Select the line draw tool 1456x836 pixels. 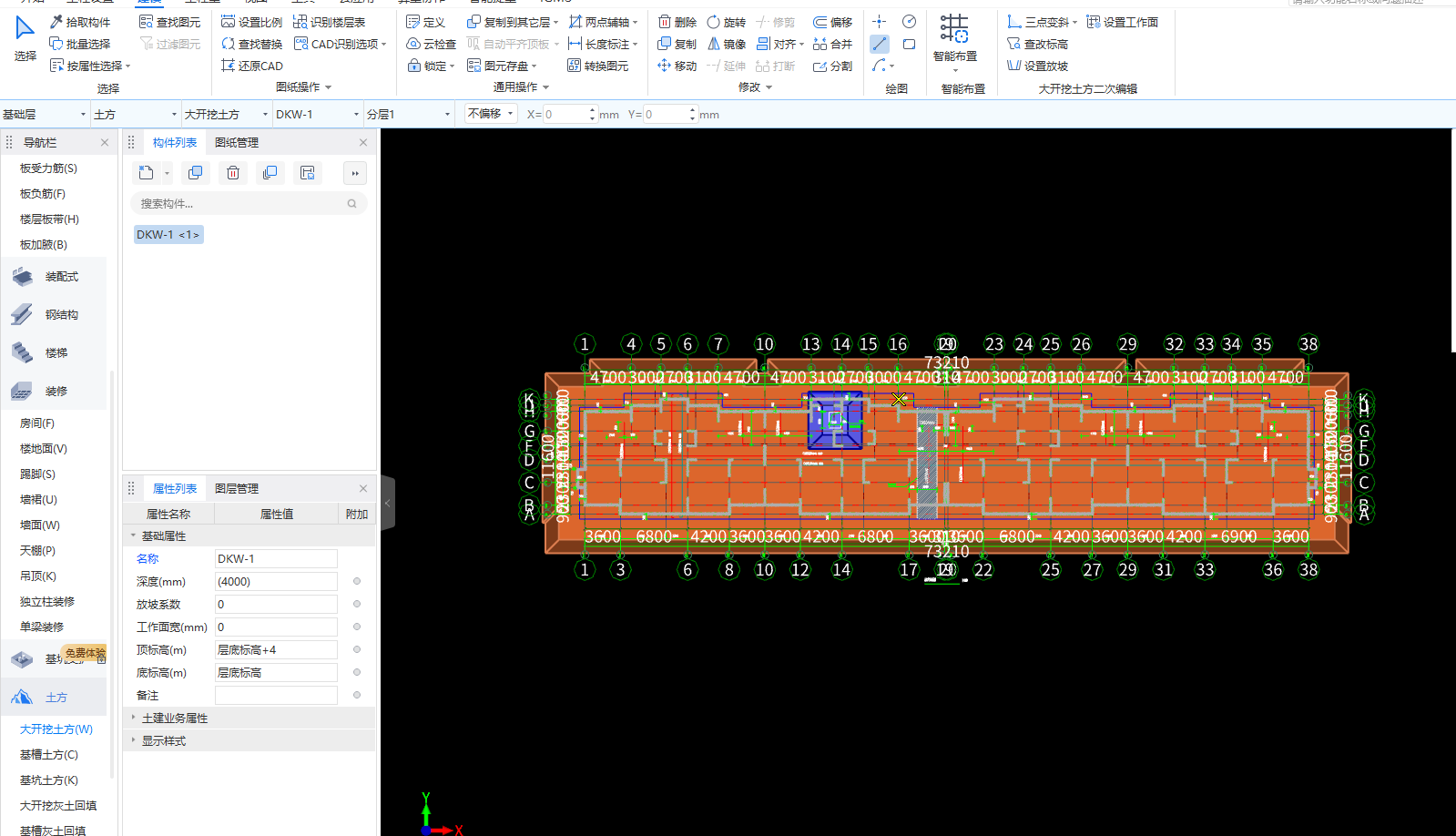point(879,44)
